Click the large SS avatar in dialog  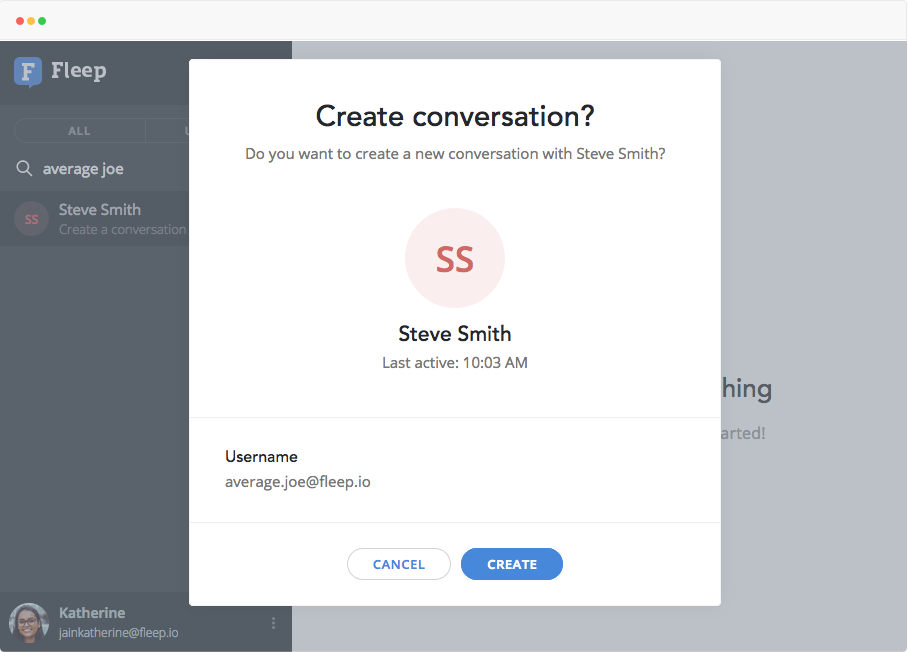point(455,258)
